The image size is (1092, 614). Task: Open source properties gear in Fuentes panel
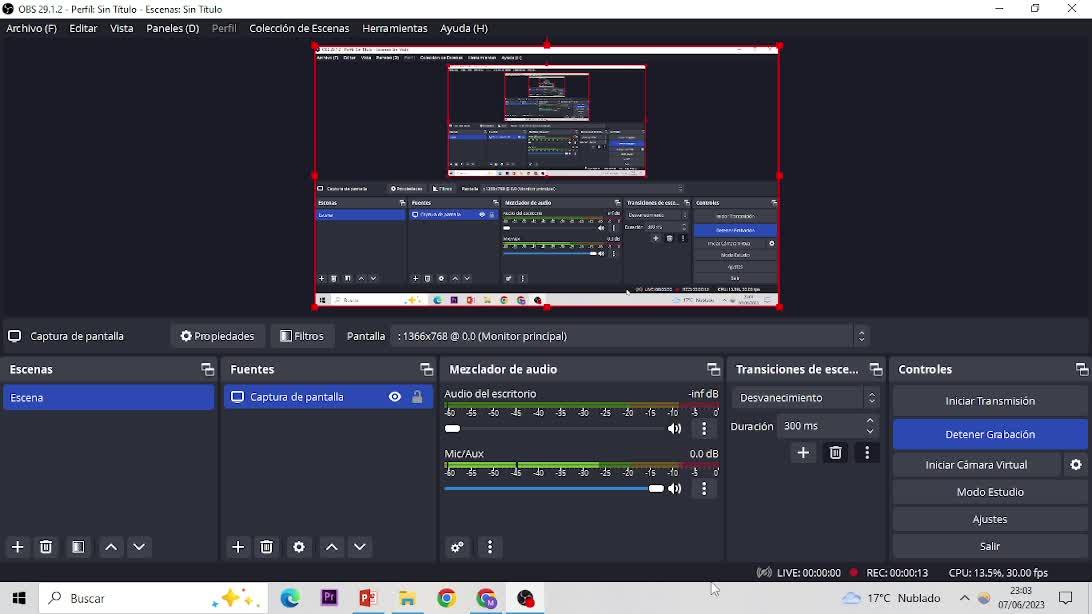[299, 547]
